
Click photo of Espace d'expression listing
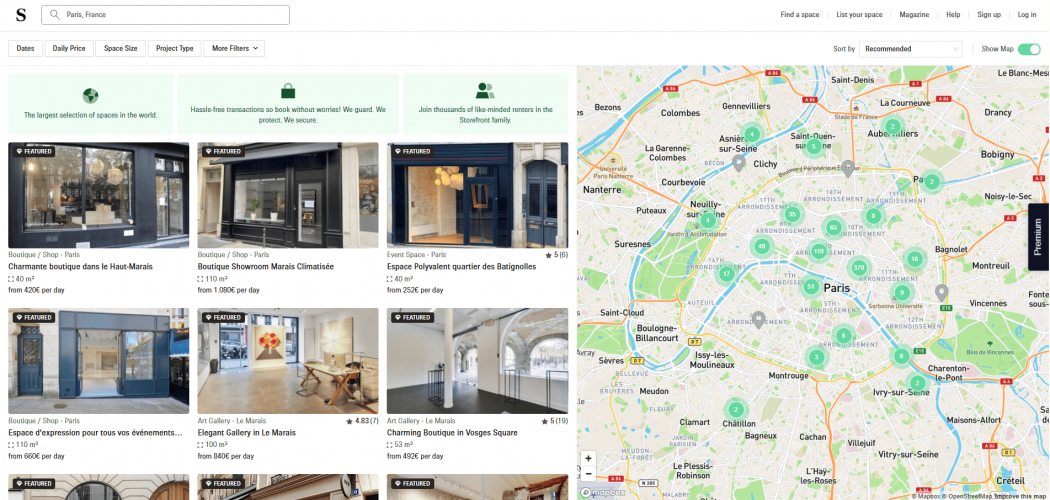pyautogui.click(x=98, y=361)
